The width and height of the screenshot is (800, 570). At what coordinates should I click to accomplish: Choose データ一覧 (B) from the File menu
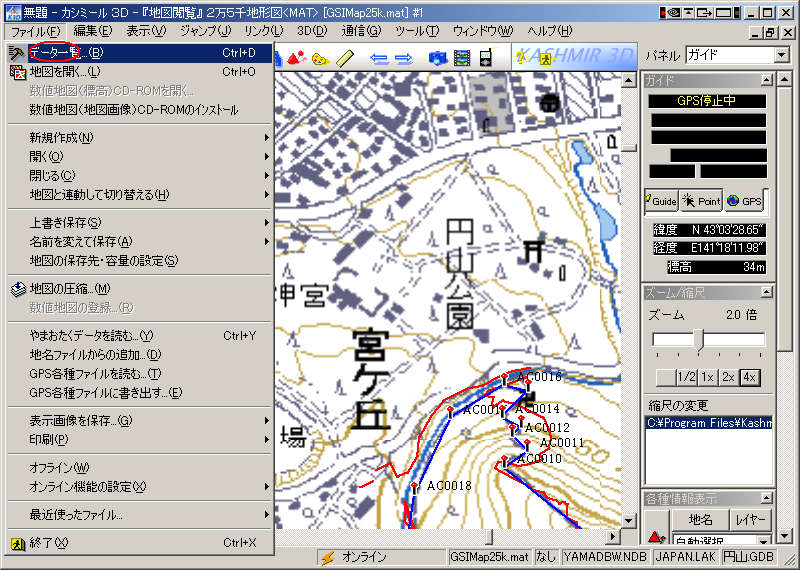coord(140,53)
